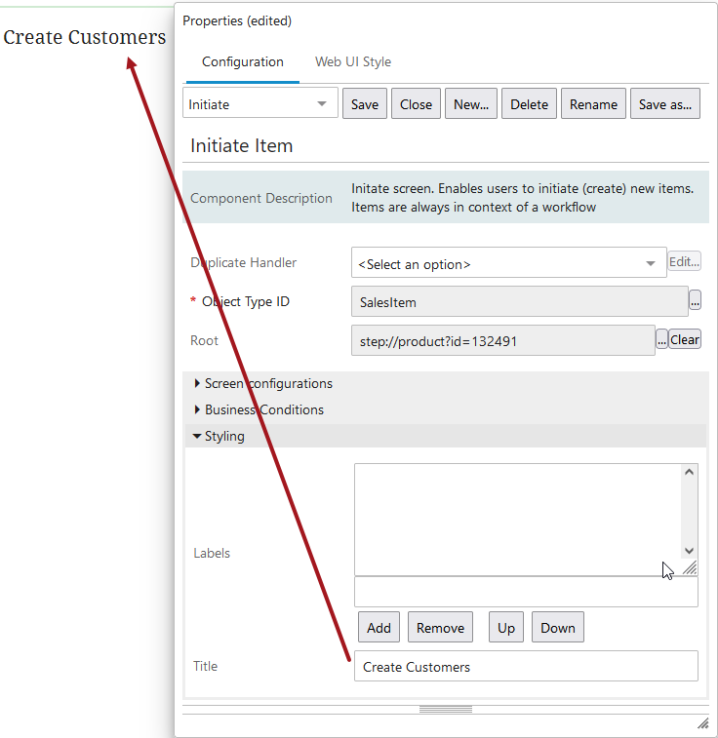Click the horizontal splitter grip below Styling
Image resolution: width=718 pixels, height=738 pixels.
tap(446, 710)
